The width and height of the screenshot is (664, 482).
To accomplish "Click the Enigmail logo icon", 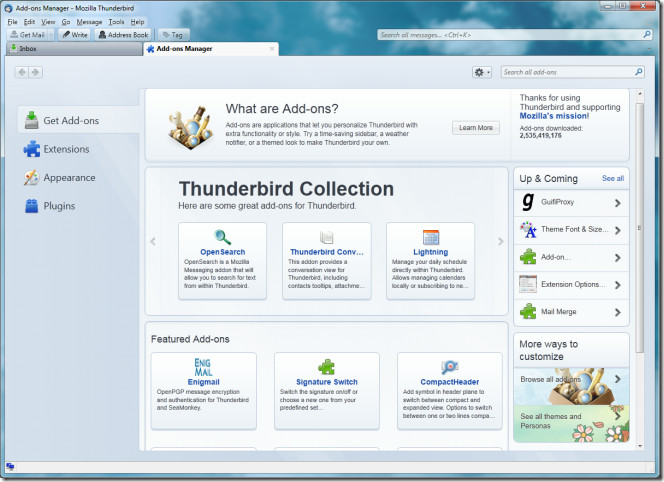I will [203, 367].
